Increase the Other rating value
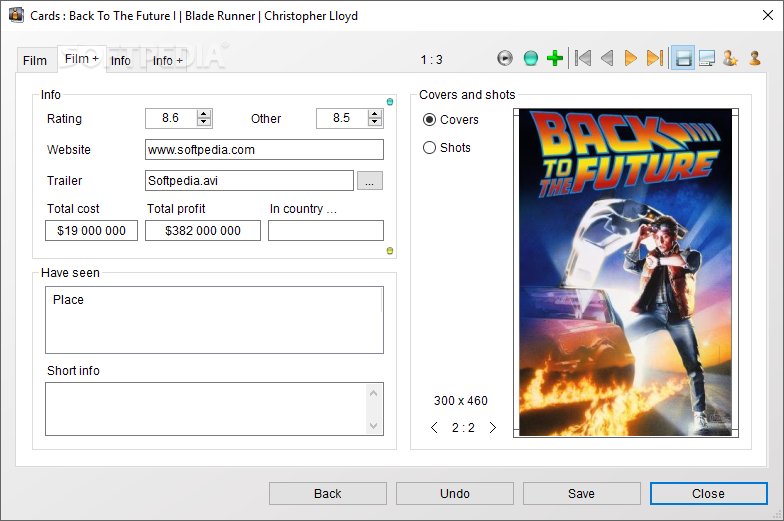Viewport: 784px width, 521px height. pos(374,114)
